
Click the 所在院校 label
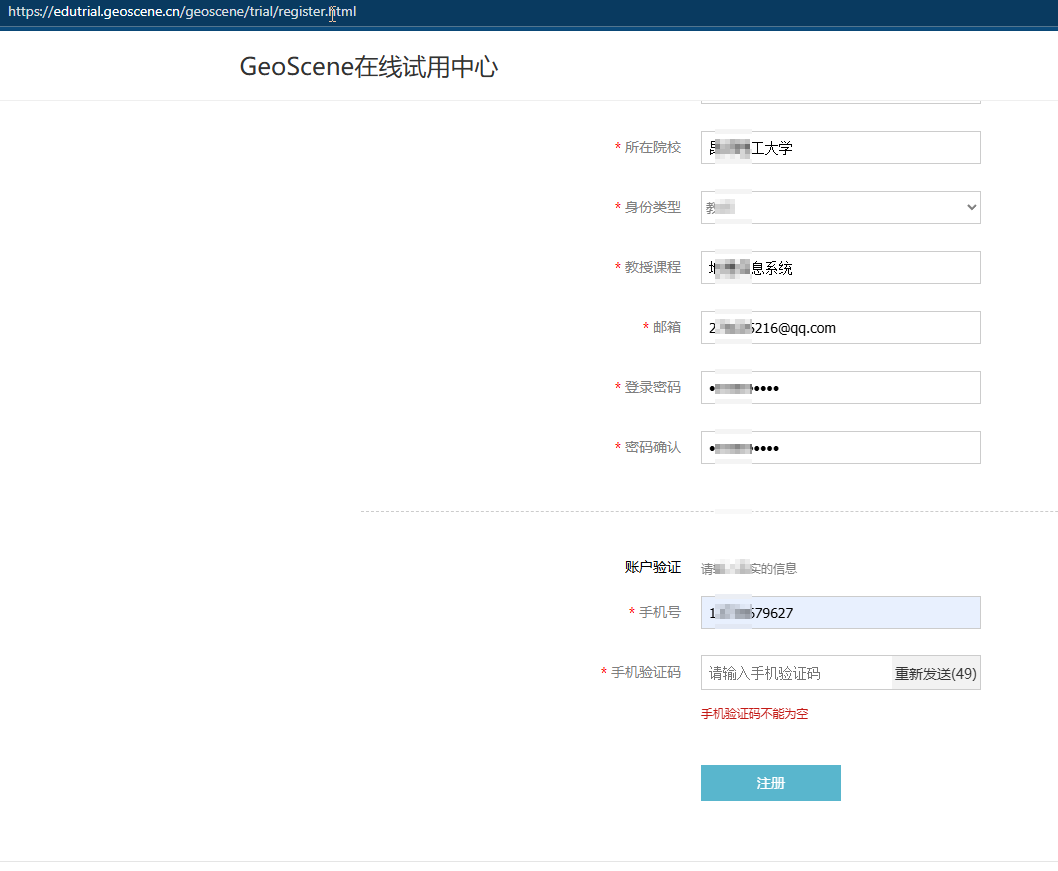pyautogui.click(x=652, y=147)
